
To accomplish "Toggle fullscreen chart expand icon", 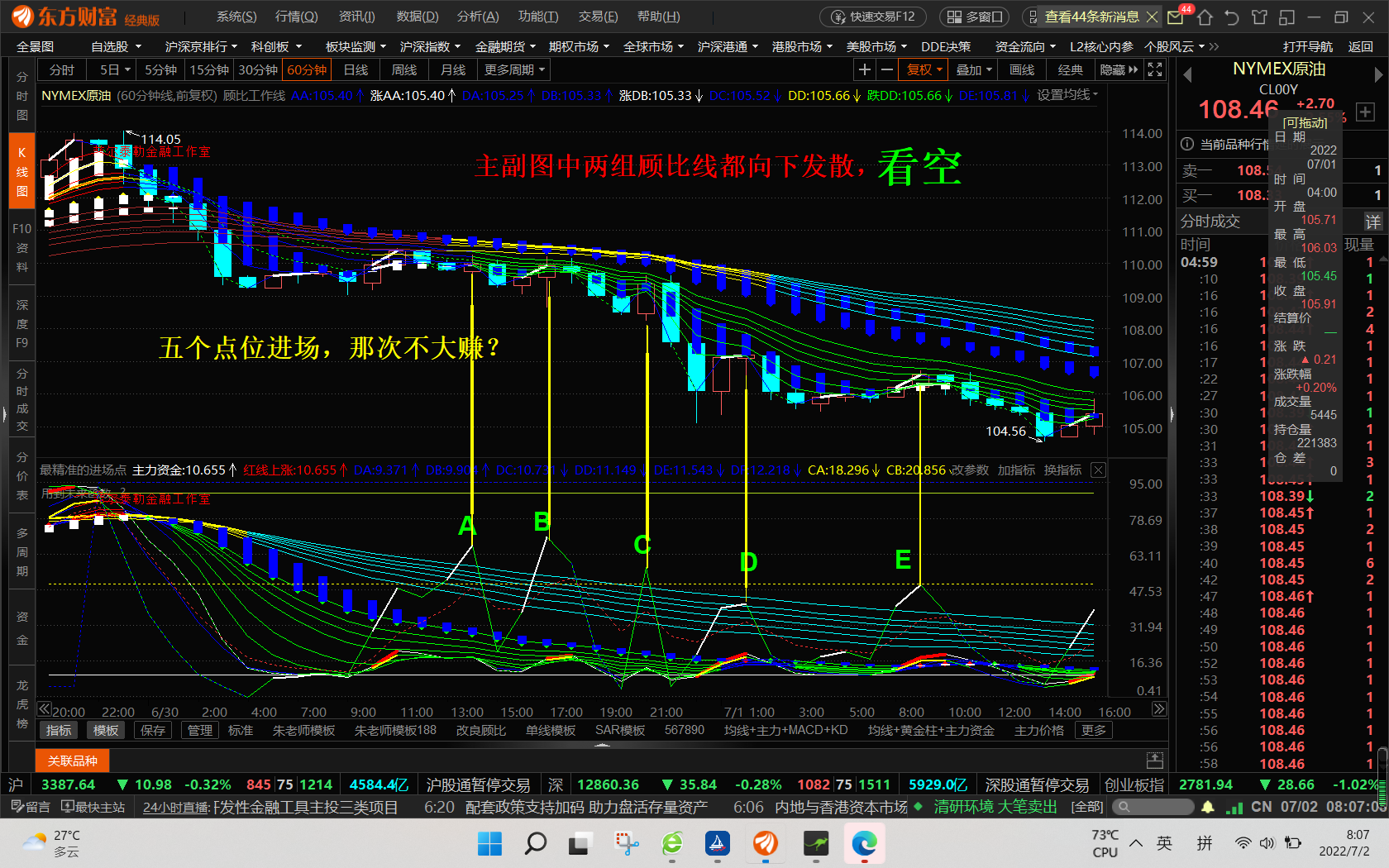I will 1155,70.
